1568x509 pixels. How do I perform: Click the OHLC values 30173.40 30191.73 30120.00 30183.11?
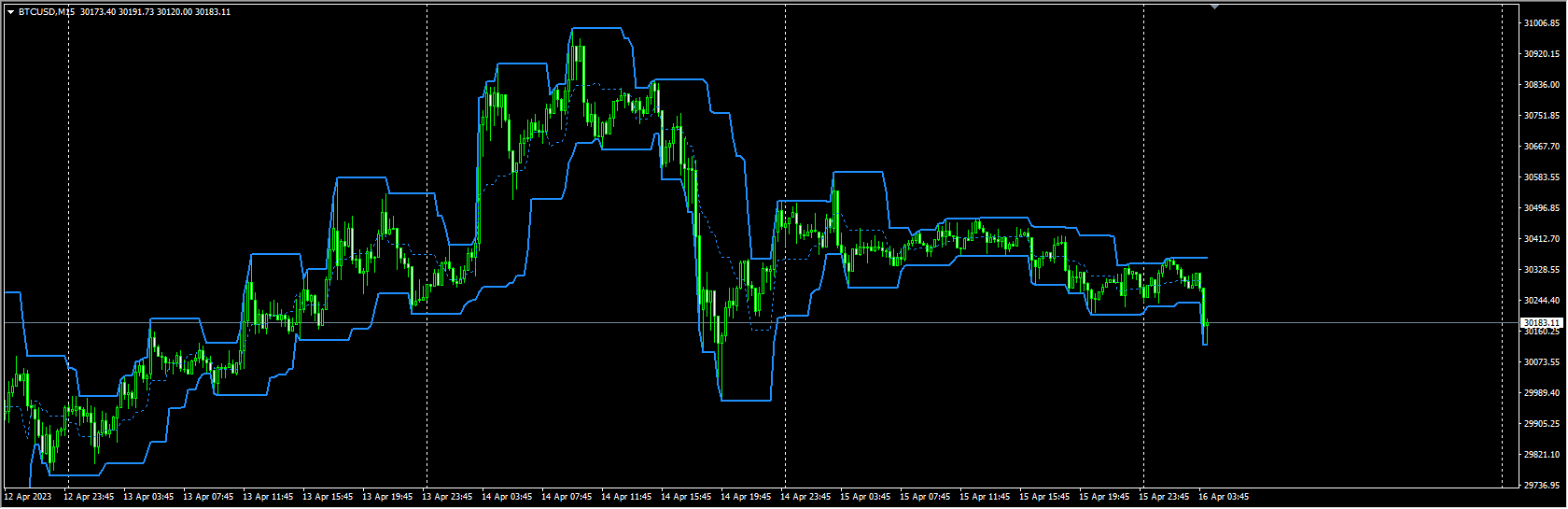pos(156,12)
